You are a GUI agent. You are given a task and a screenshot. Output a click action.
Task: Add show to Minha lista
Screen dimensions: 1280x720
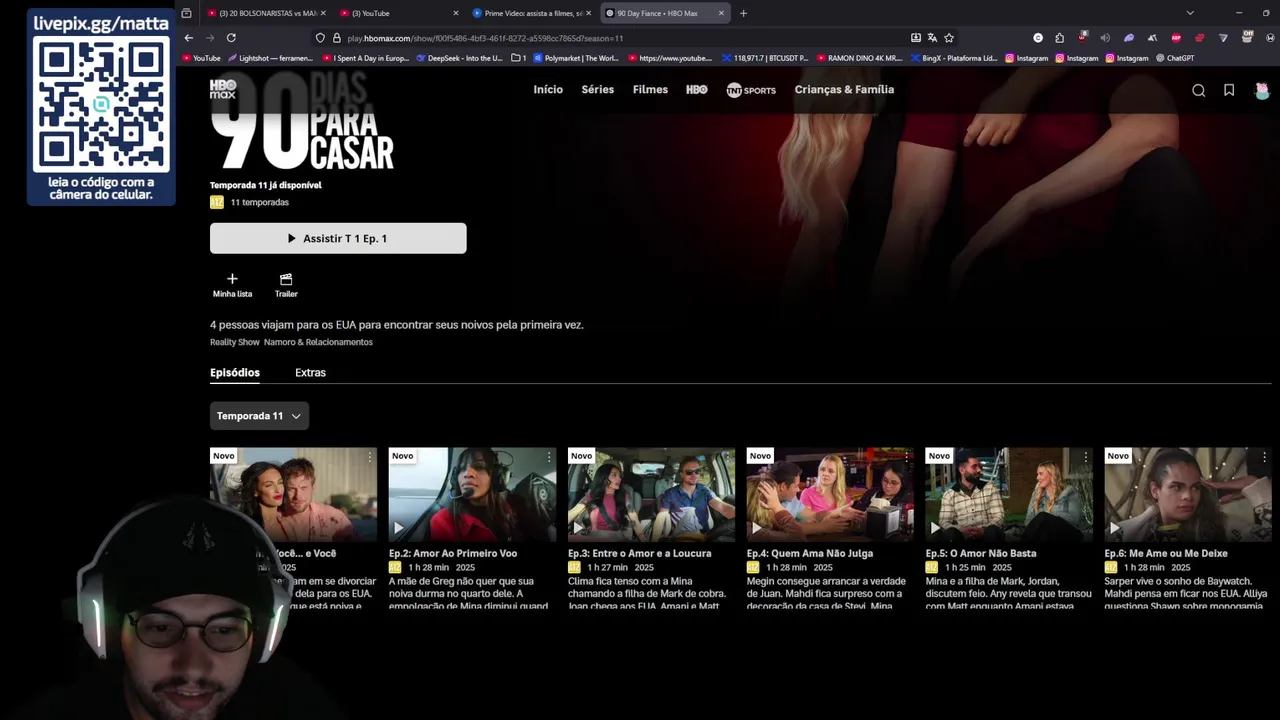[x=232, y=285]
